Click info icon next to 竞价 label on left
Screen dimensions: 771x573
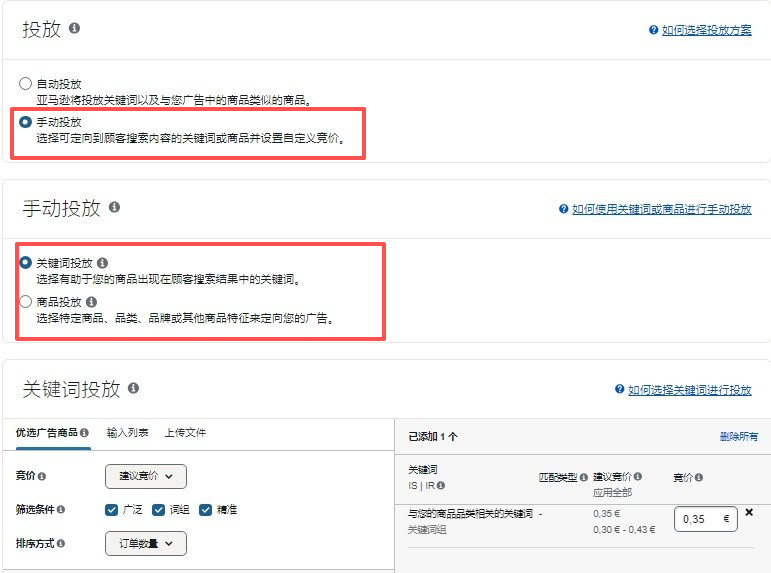coord(42,476)
